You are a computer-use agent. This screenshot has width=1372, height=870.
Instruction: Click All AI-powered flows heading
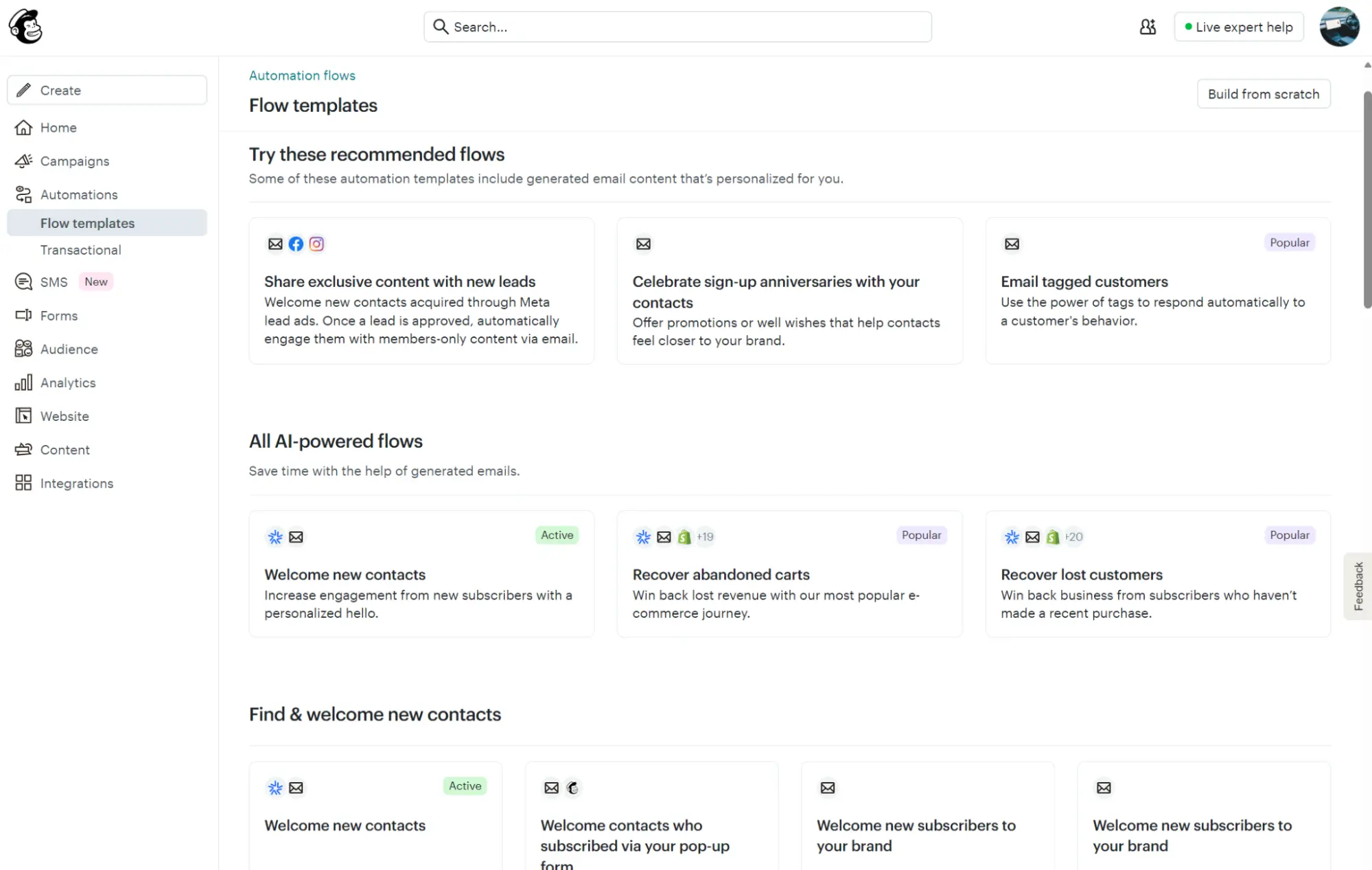tap(336, 441)
